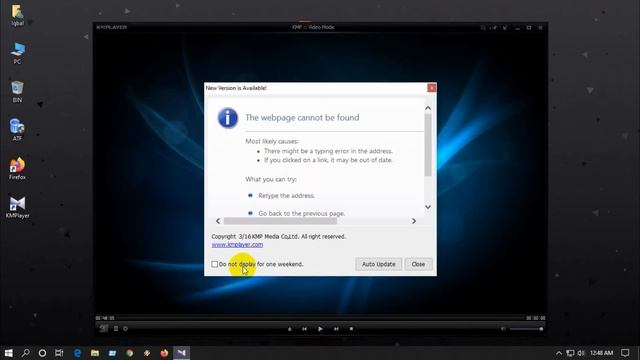Image resolution: width=640 pixels, height=360 pixels.
Task: Open the Store icon on the taskbar
Action: coord(112,353)
